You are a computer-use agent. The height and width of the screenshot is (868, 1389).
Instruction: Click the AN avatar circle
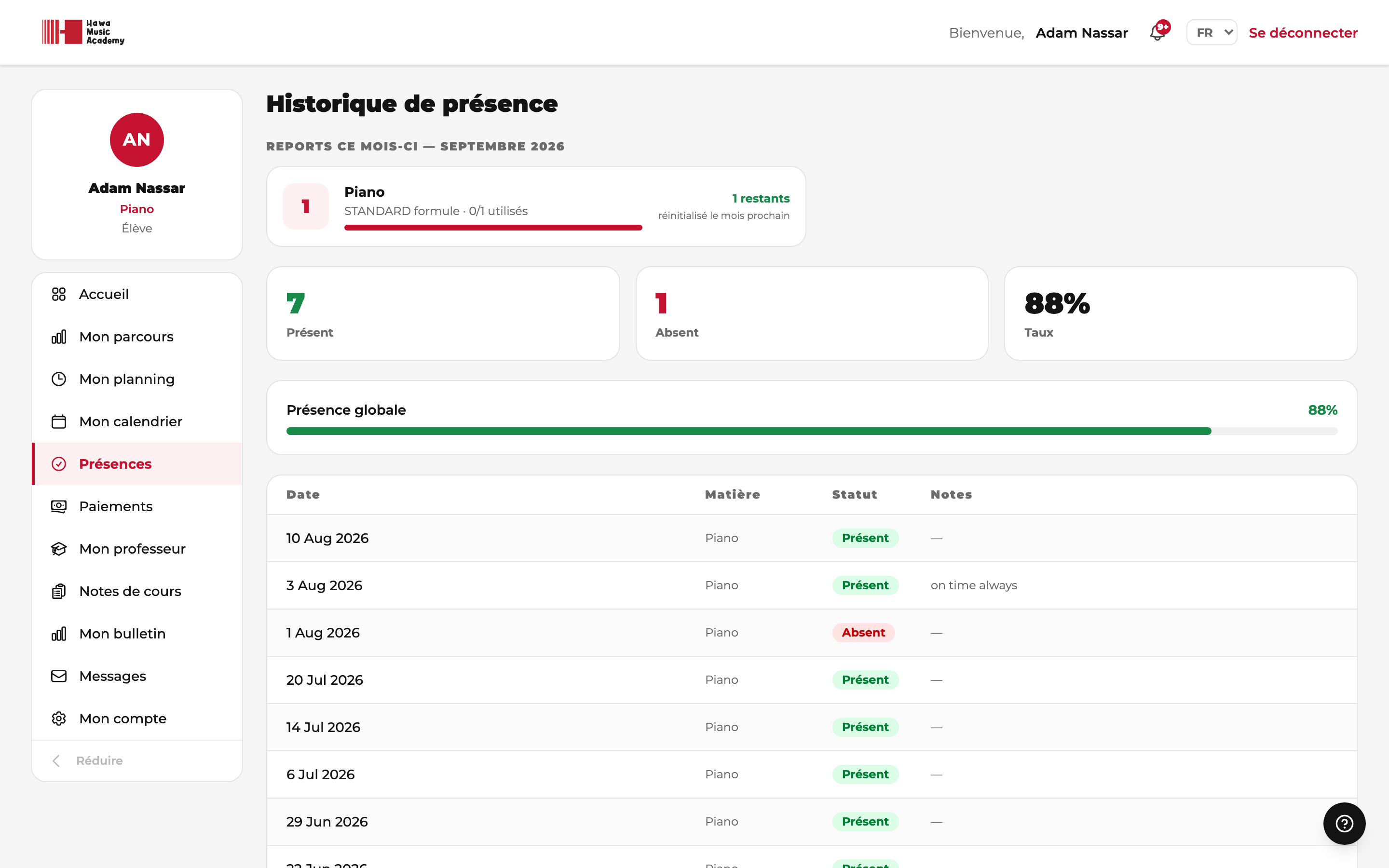coord(136,139)
